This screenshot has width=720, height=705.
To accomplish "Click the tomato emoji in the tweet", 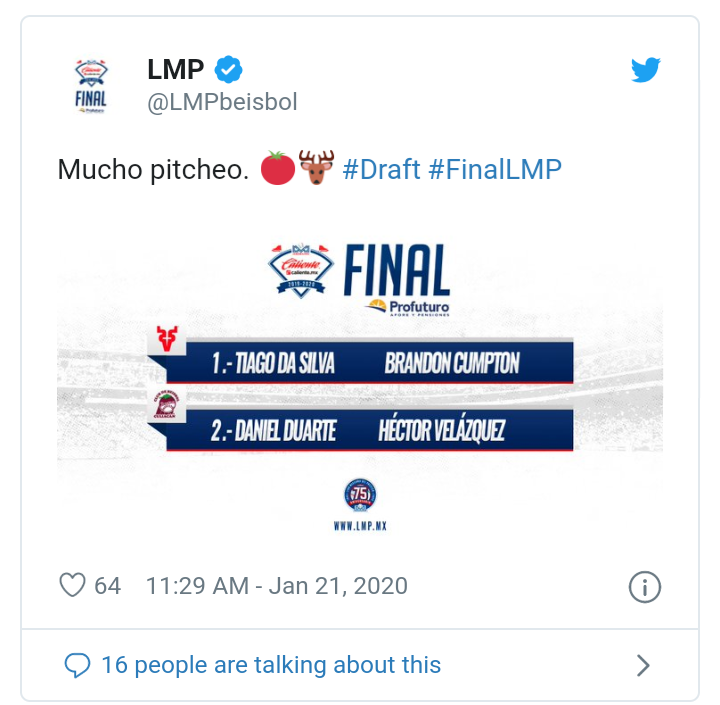I will 277,168.
